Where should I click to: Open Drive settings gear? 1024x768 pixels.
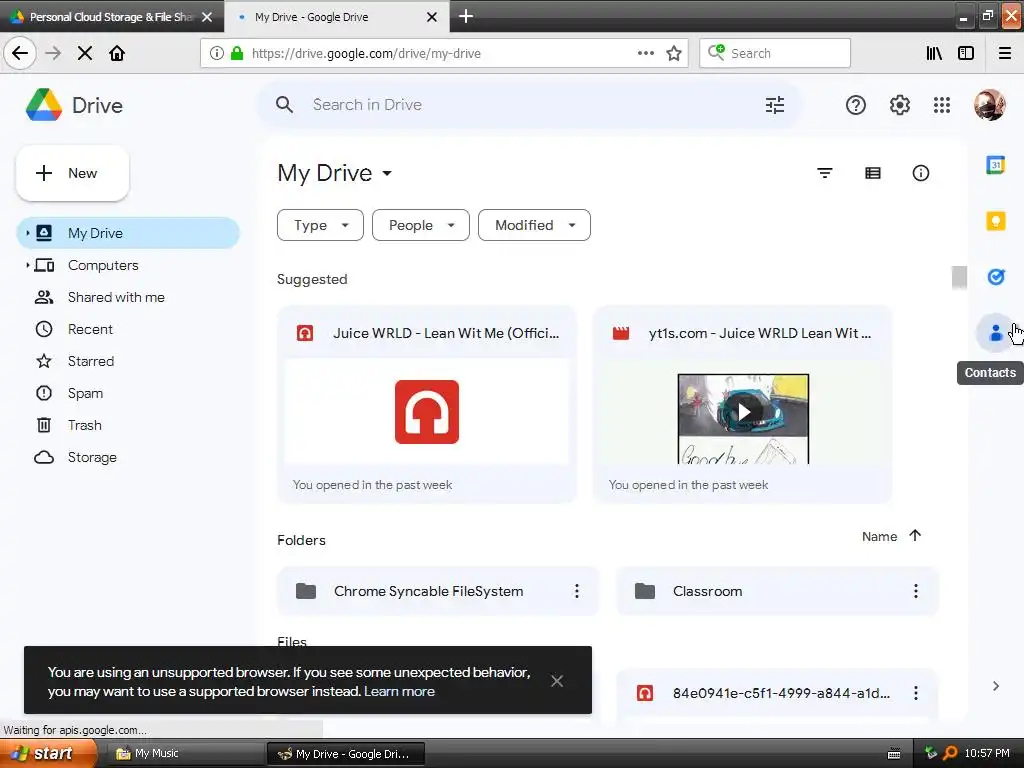coord(899,105)
